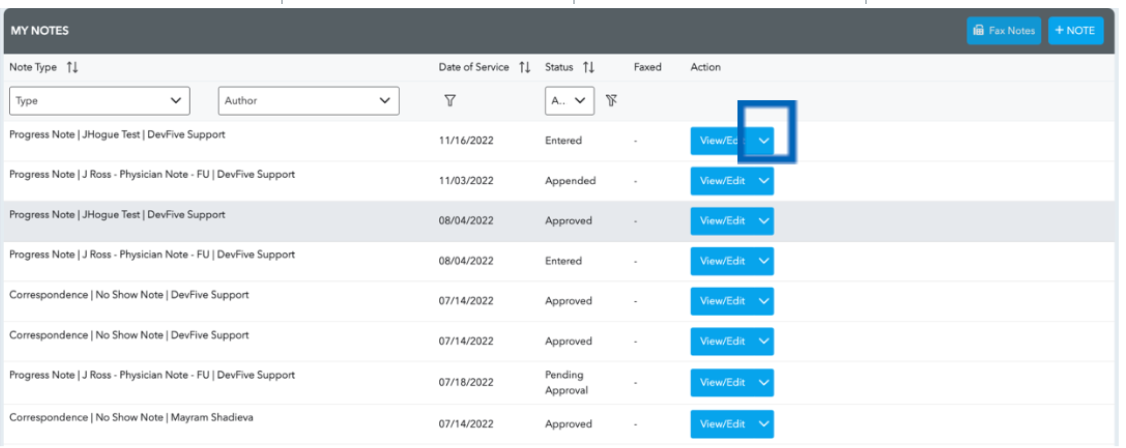Open the Status filter dropdown
The width and height of the screenshot is (1126, 448).
[x=569, y=101]
